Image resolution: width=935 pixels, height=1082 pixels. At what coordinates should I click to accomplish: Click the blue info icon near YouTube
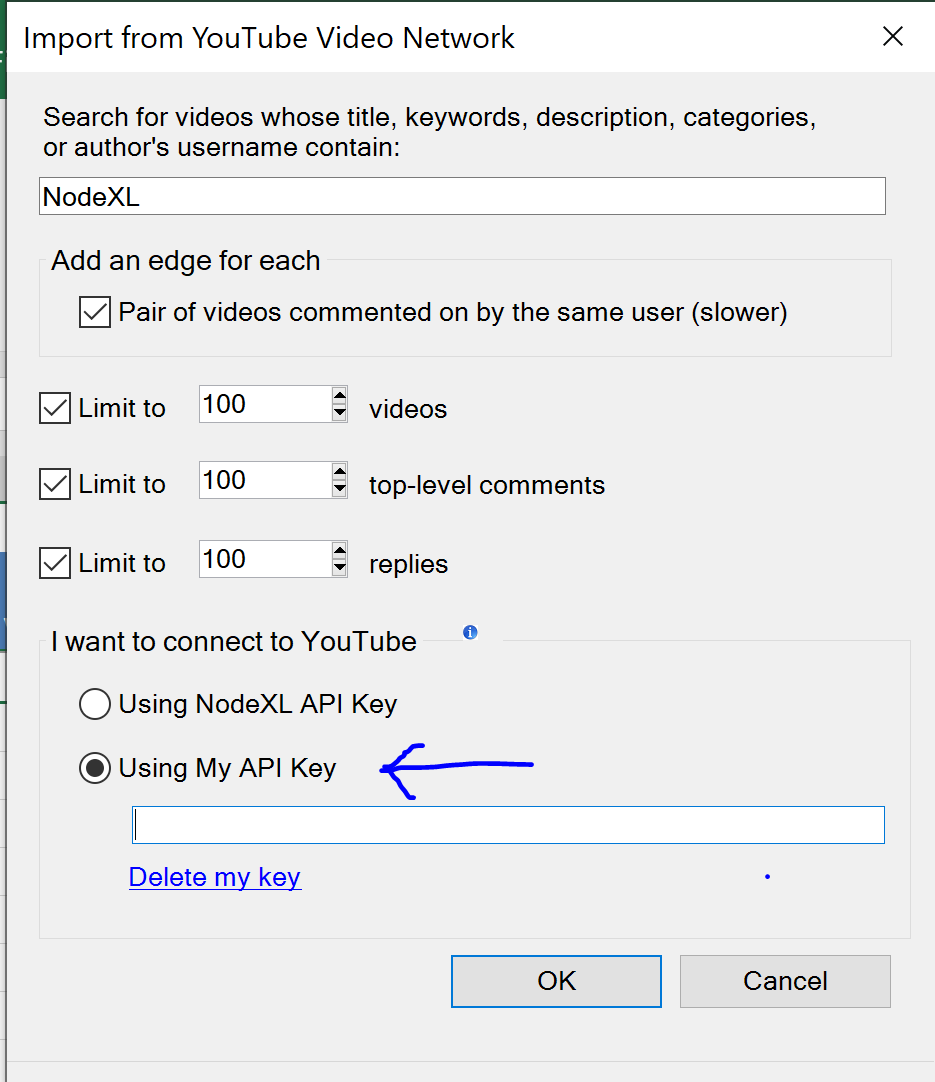[x=470, y=632]
